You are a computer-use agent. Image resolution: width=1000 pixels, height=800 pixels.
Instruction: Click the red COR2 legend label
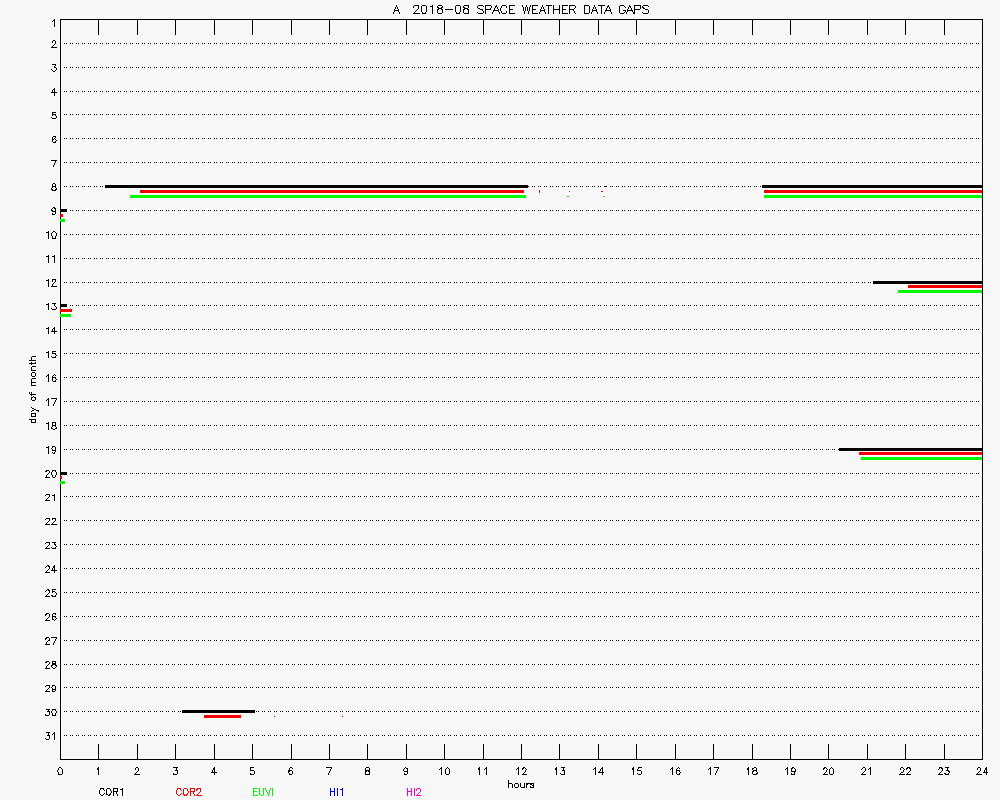(188, 792)
